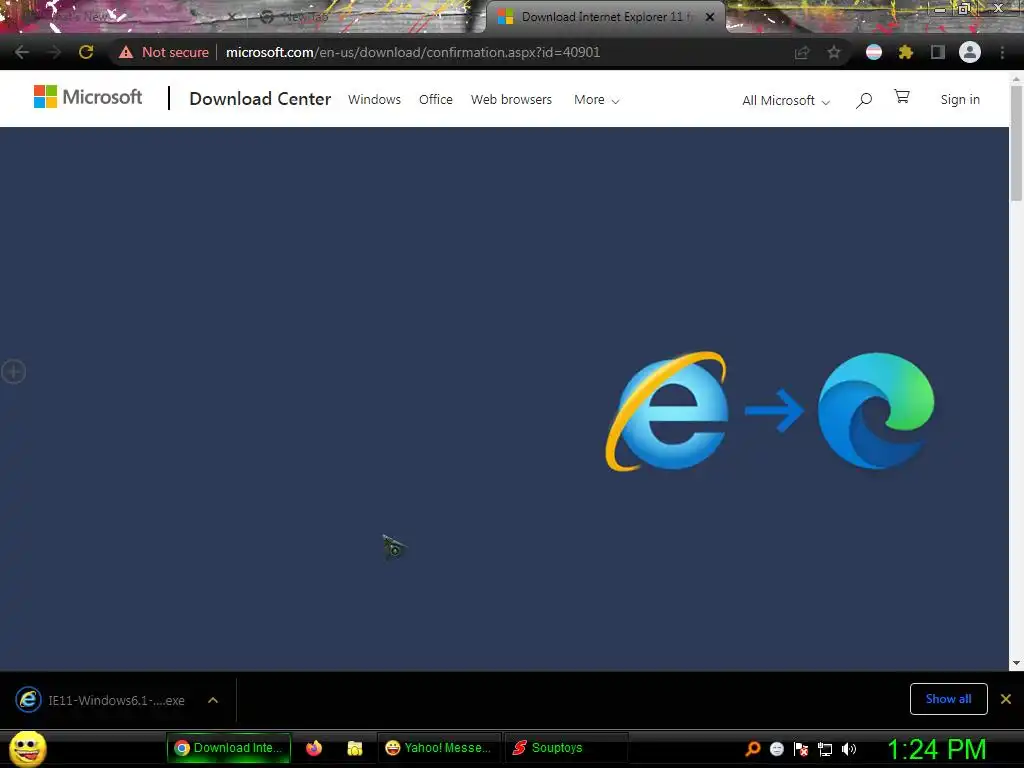Open the Not secure site warning
This screenshot has width=1024, height=768.
tap(164, 52)
